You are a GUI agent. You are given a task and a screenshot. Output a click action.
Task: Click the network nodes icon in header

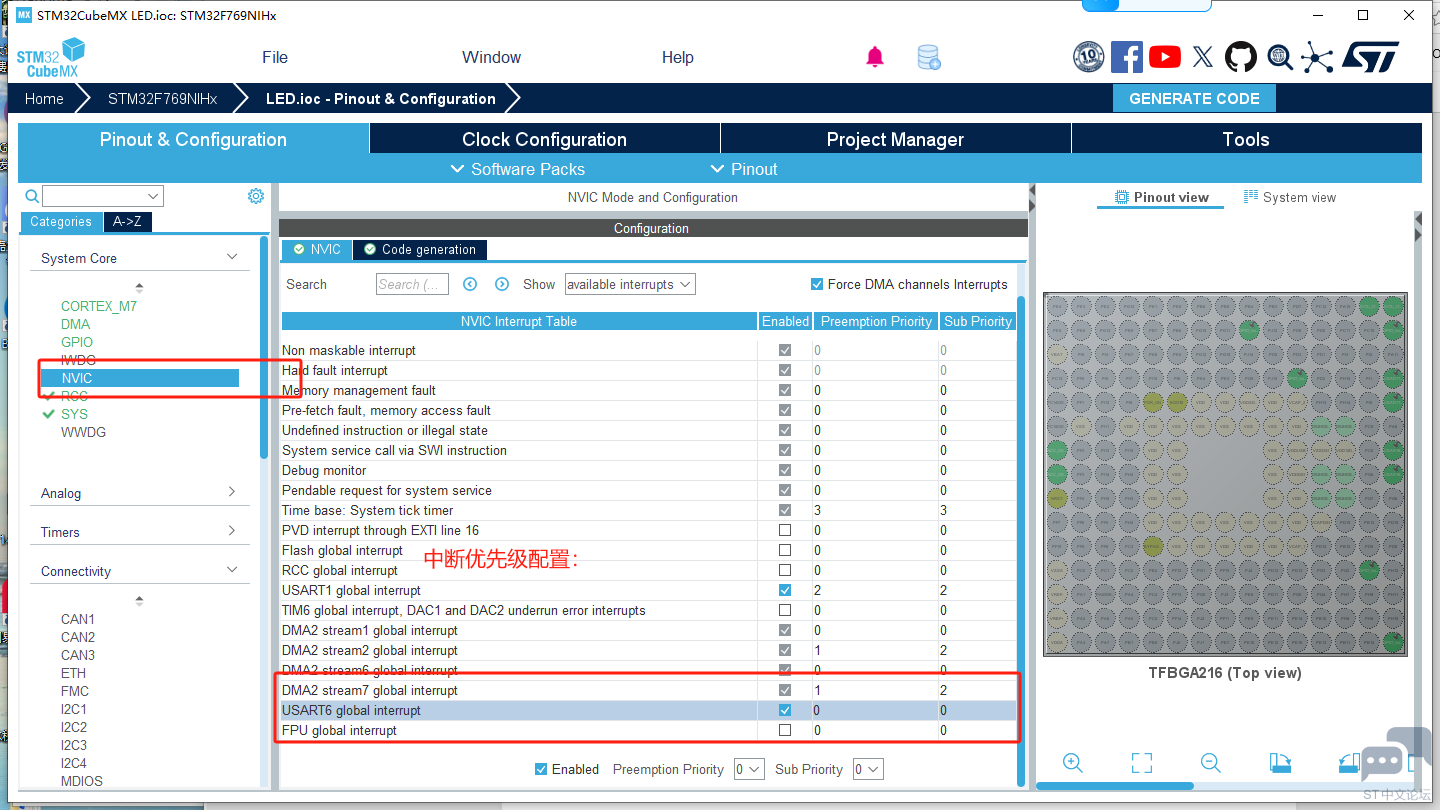tap(1317, 57)
